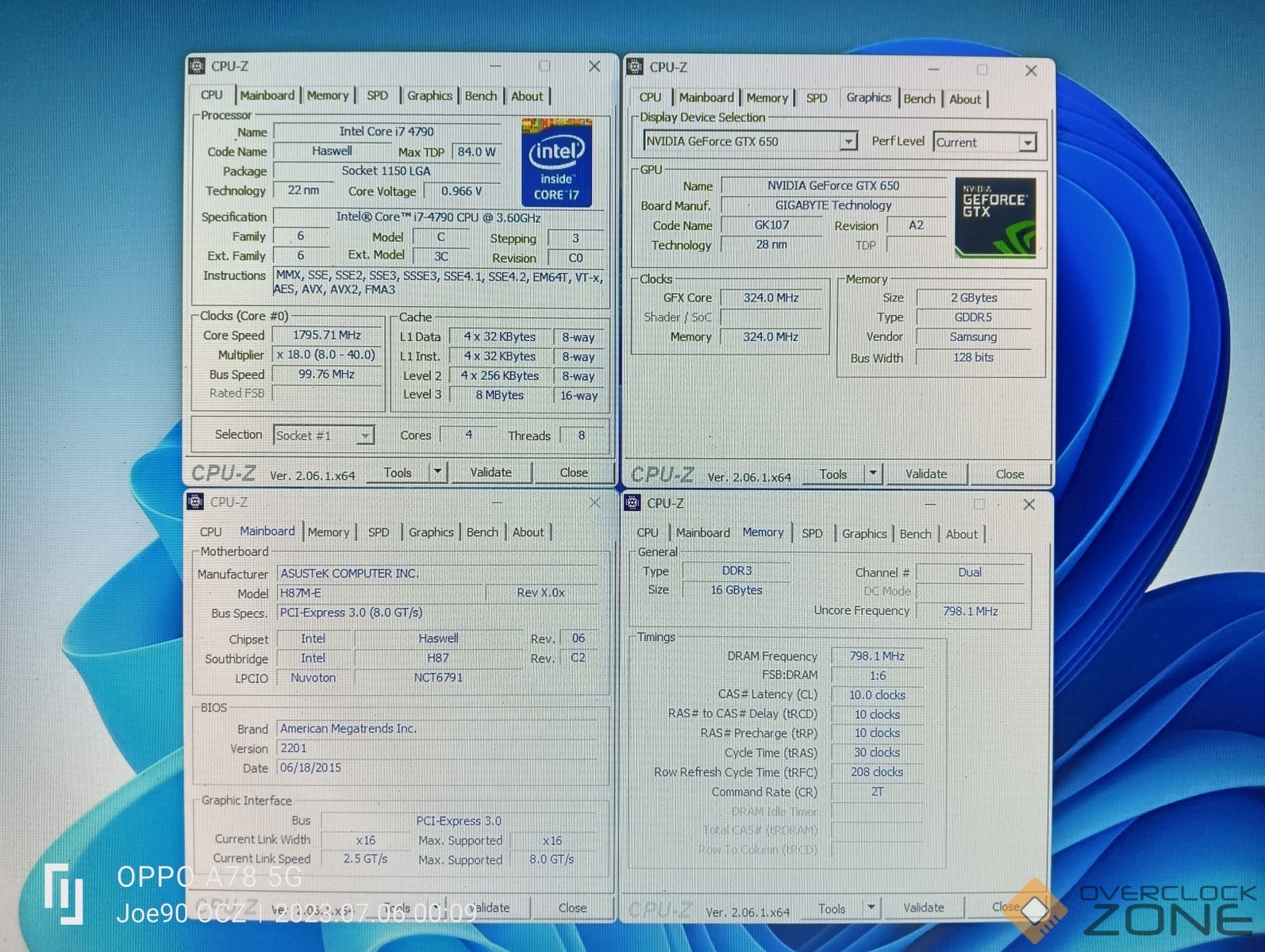Image resolution: width=1265 pixels, height=952 pixels.
Task: Click the Intel Core i7 logo badge
Action: (556, 163)
